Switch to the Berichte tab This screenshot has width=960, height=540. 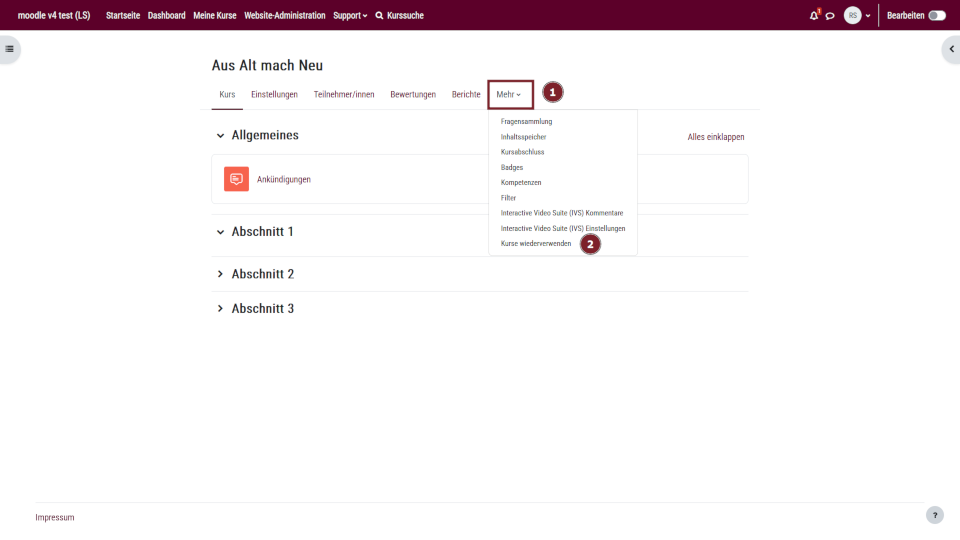[x=466, y=94]
